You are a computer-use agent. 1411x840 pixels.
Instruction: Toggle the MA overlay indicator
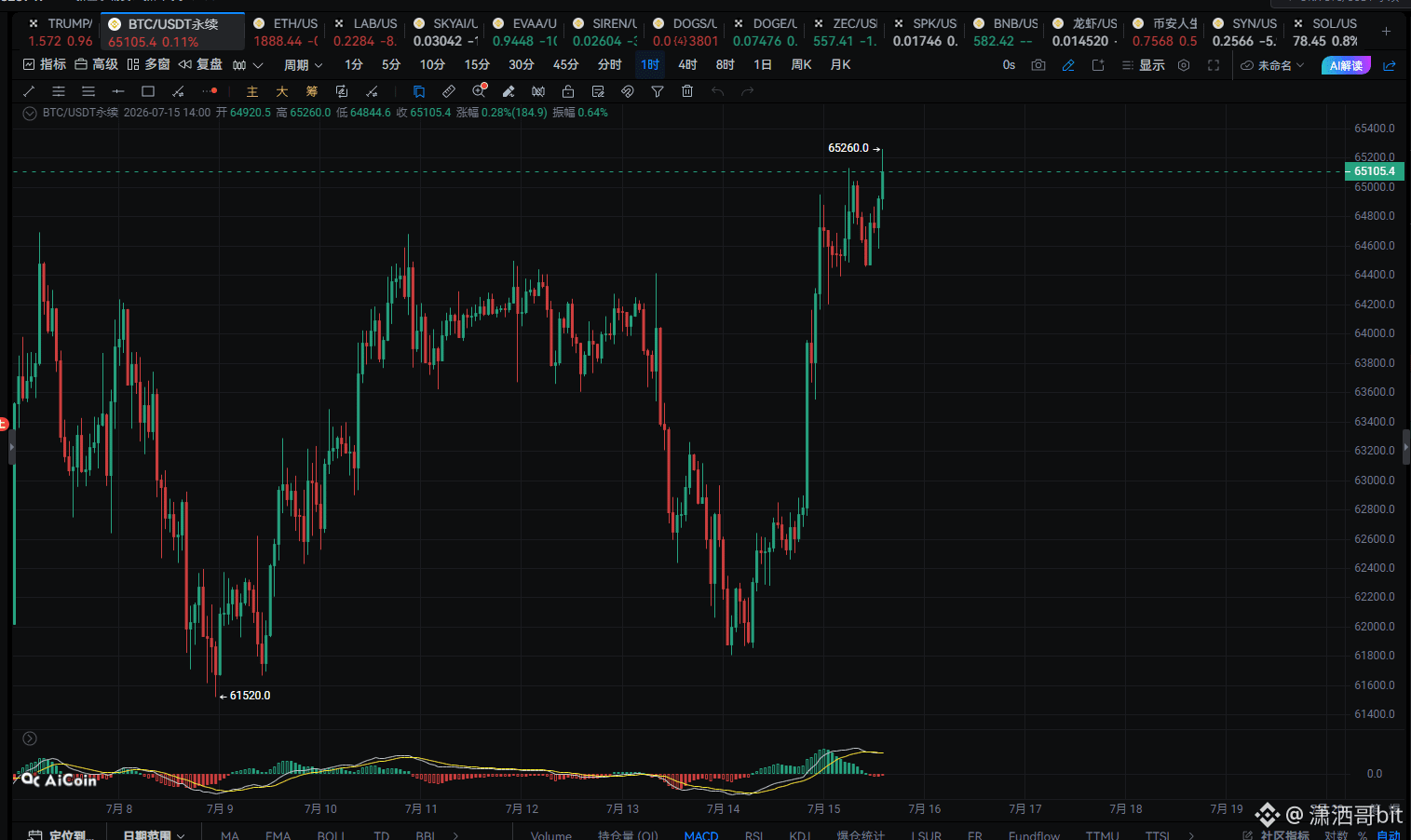(230, 834)
